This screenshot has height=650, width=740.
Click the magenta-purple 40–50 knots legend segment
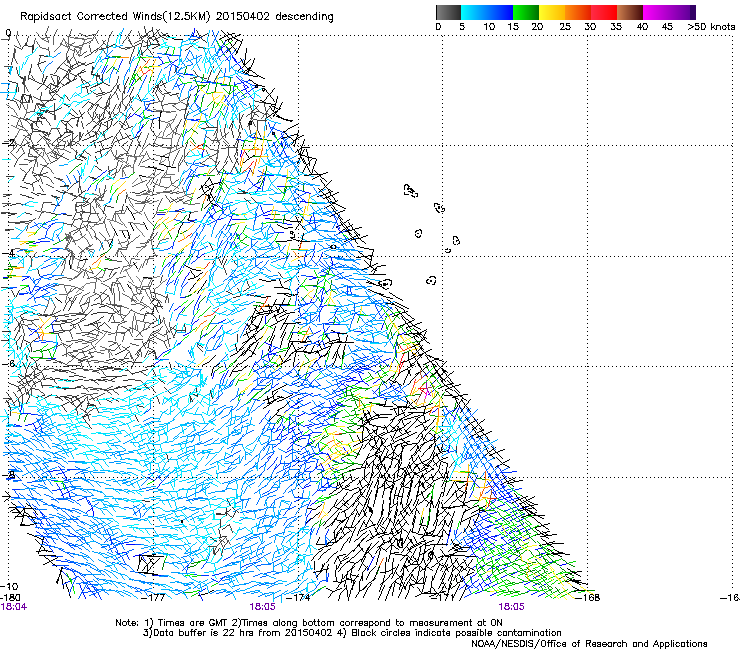click(x=669, y=12)
